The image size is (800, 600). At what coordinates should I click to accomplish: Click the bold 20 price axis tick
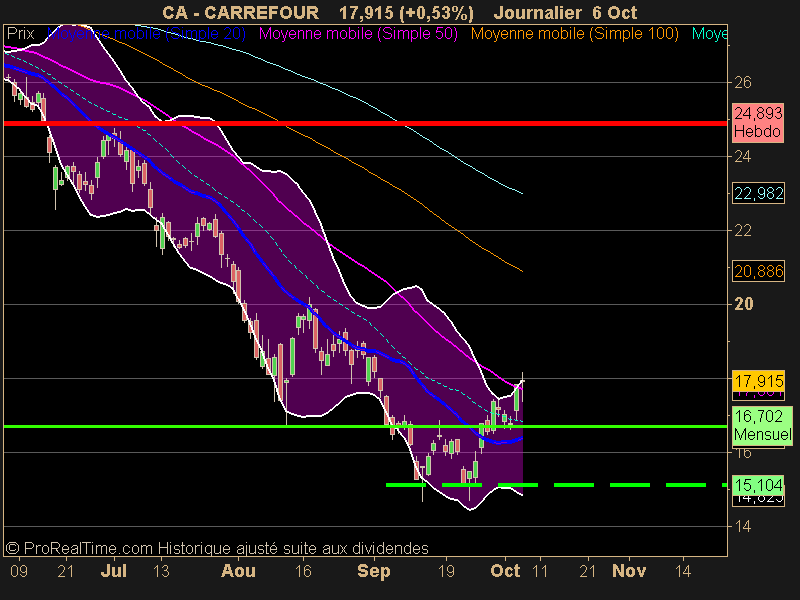tap(743, 304)
